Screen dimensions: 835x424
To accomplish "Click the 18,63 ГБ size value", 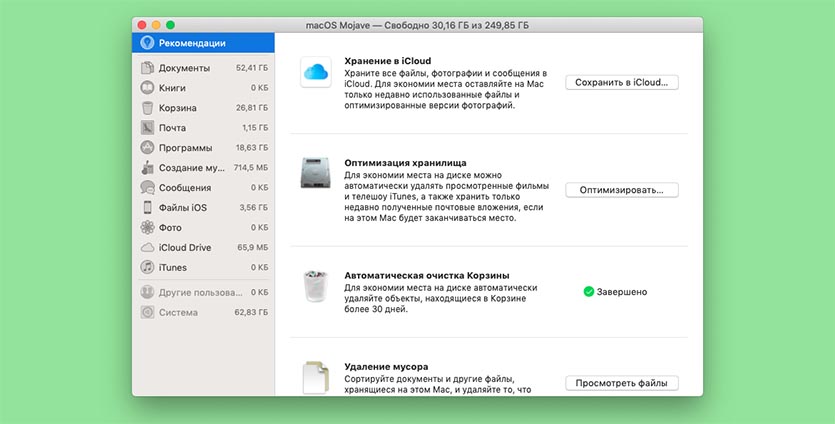I will pos(252,148).
